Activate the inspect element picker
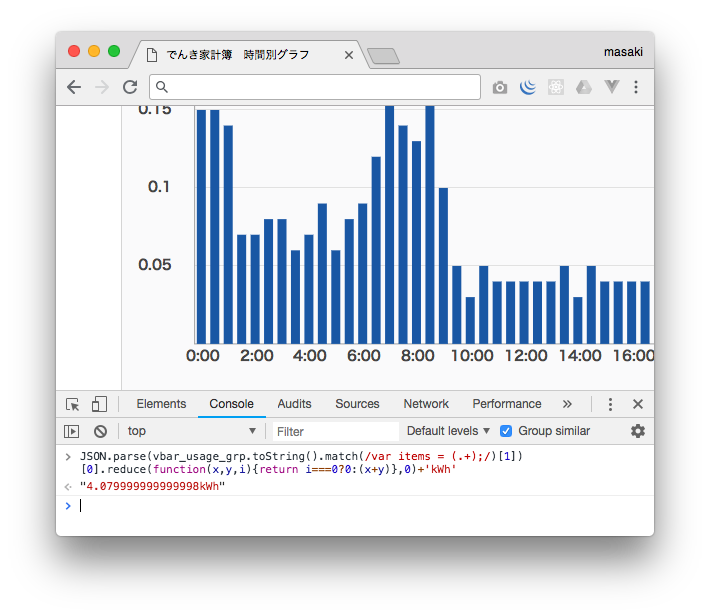The image size is (710, 616). point(73,404)
